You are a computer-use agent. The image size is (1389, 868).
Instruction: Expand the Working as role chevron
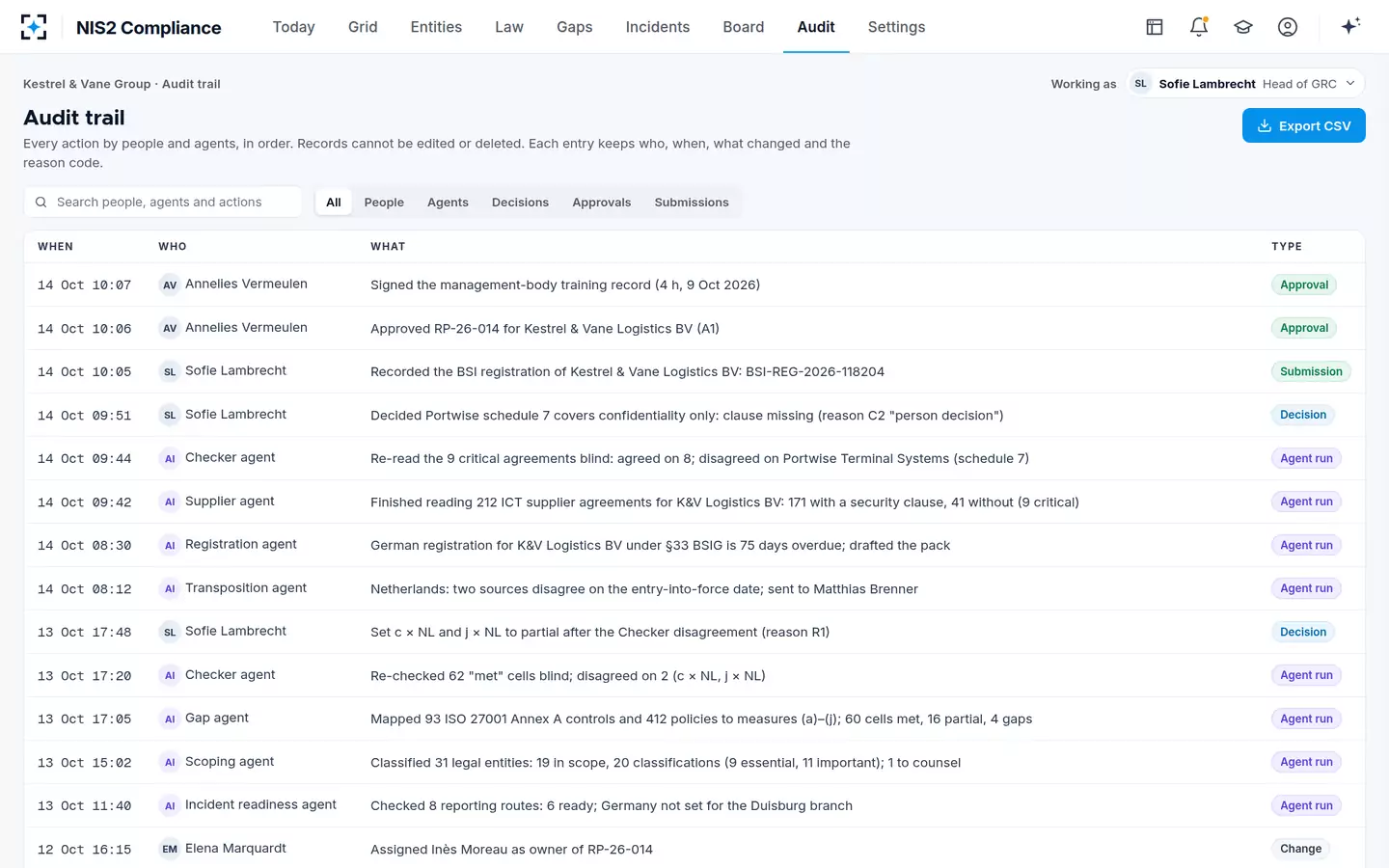pos(1350,84)
